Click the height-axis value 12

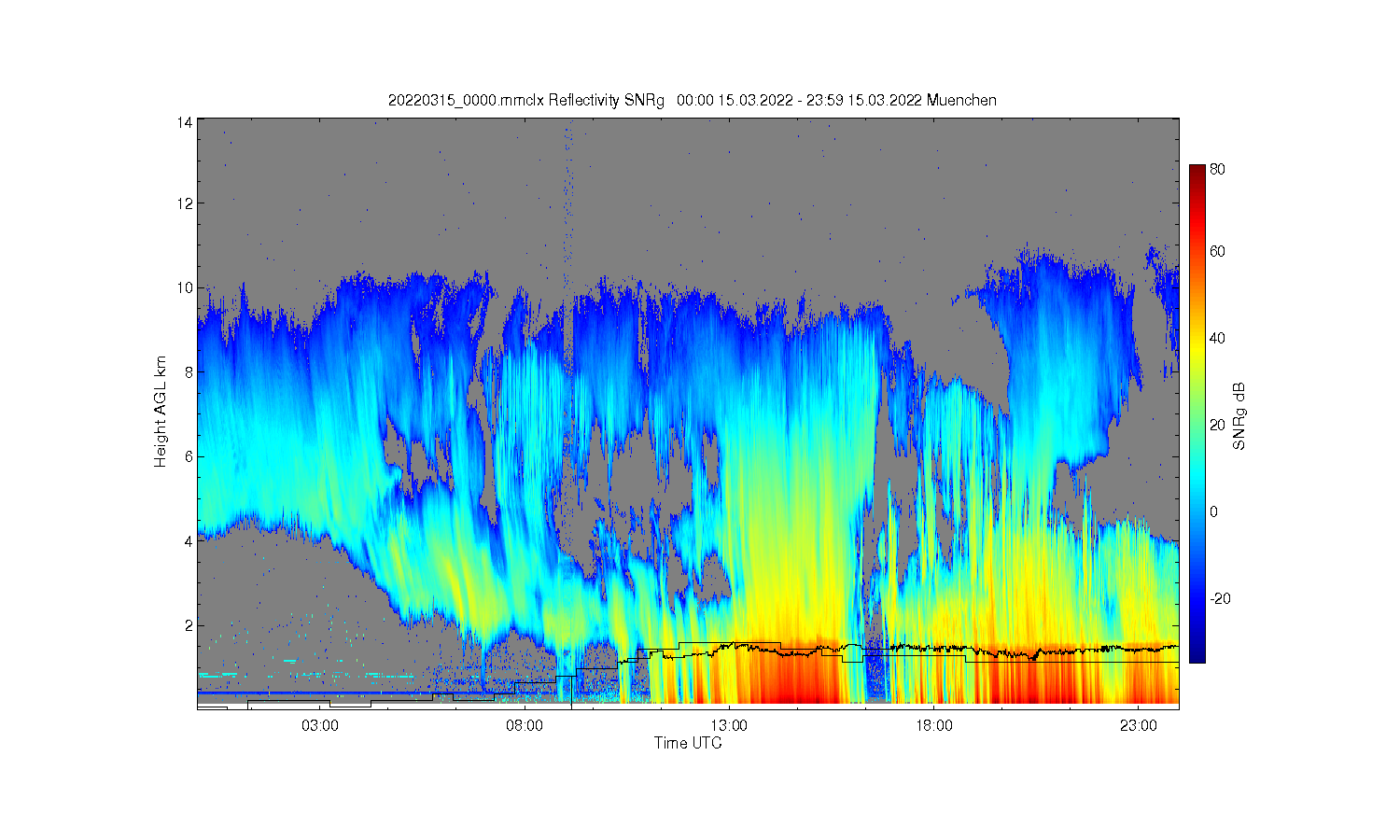(x=186, y=203)
